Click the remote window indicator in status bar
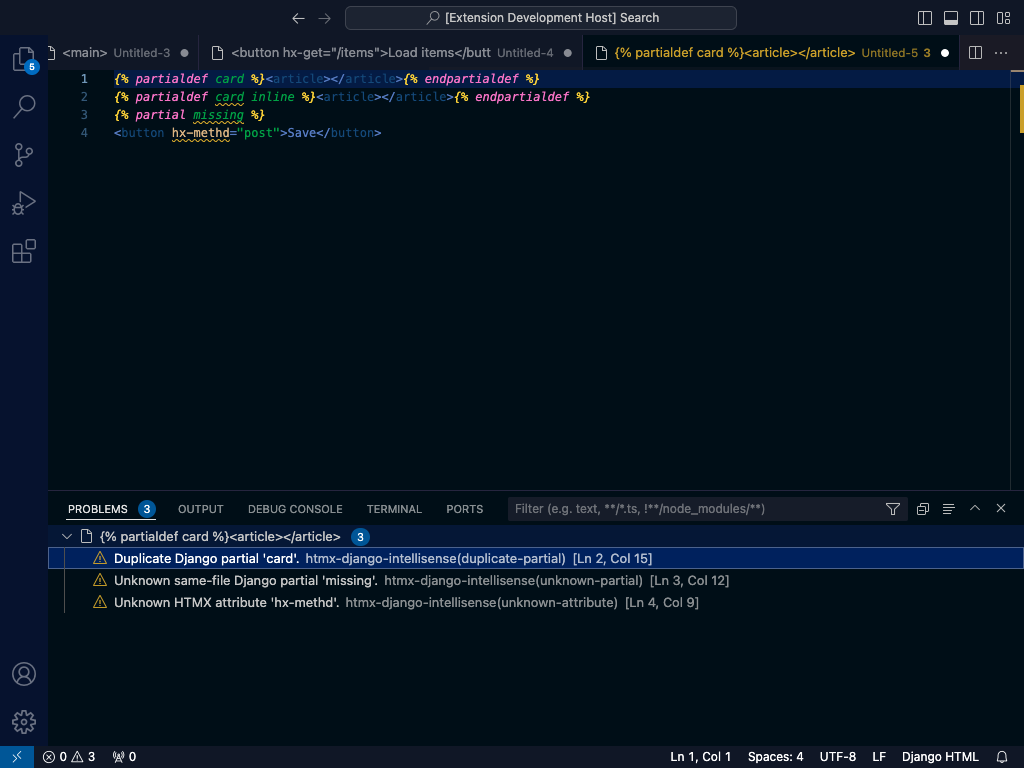Screen dimensions: 1024x768 click(x=17, y=757)
